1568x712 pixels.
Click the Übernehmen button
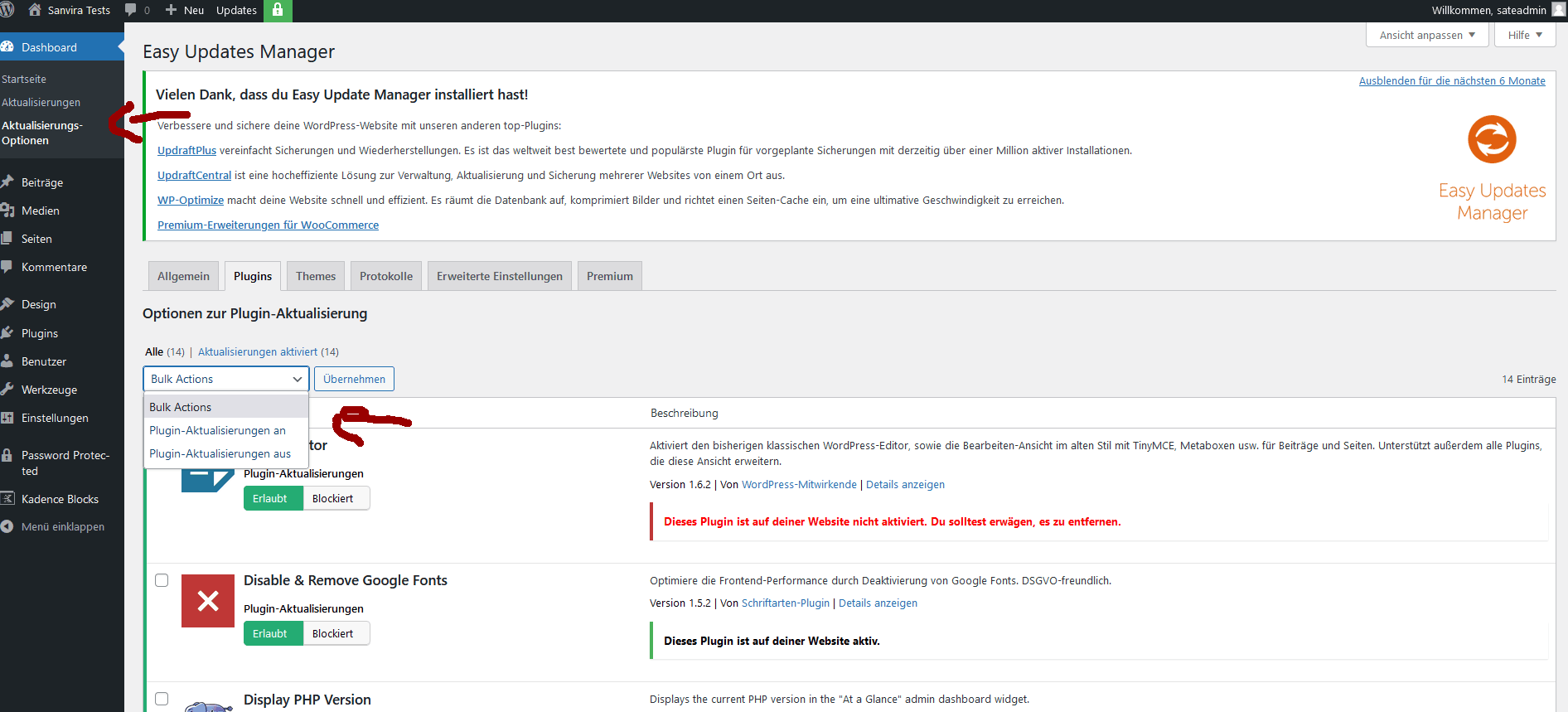[354, 379]
